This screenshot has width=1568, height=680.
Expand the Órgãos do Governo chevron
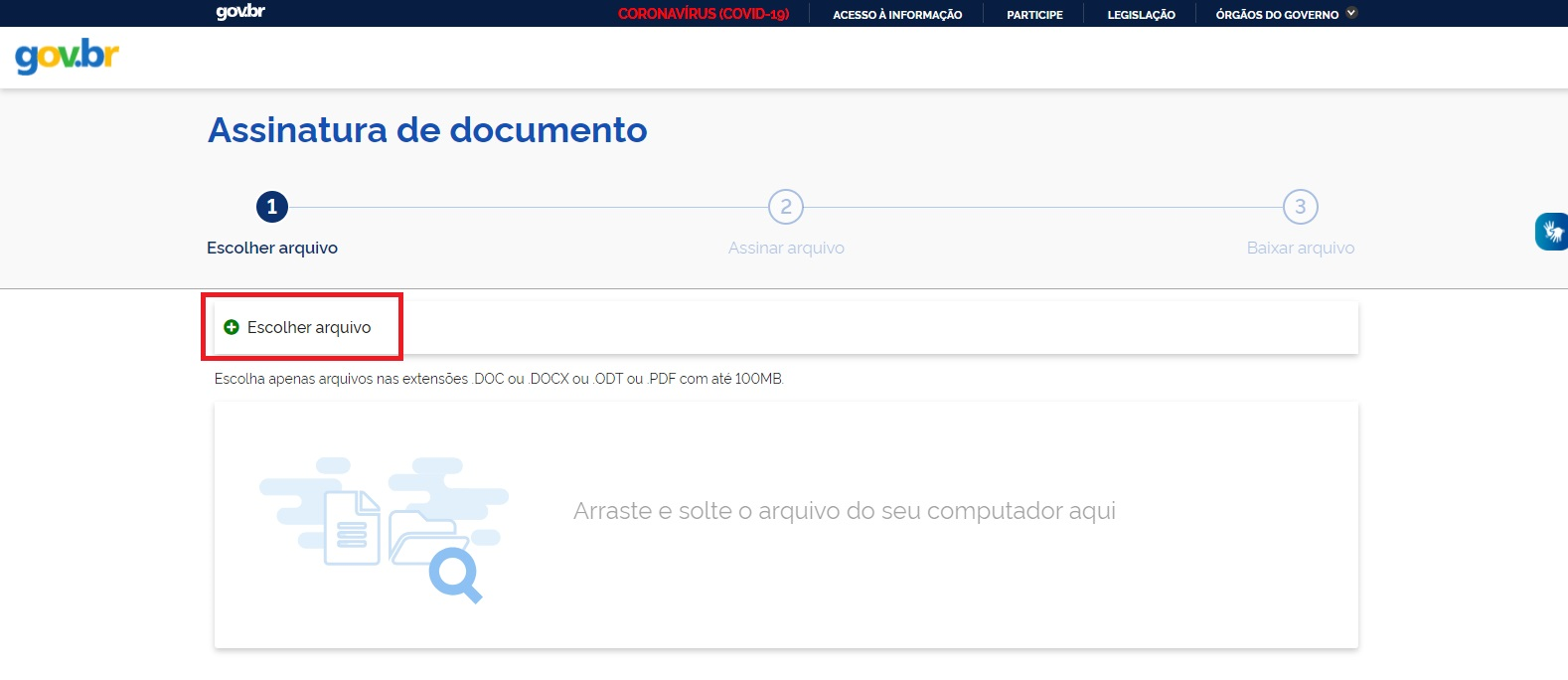1351,13
